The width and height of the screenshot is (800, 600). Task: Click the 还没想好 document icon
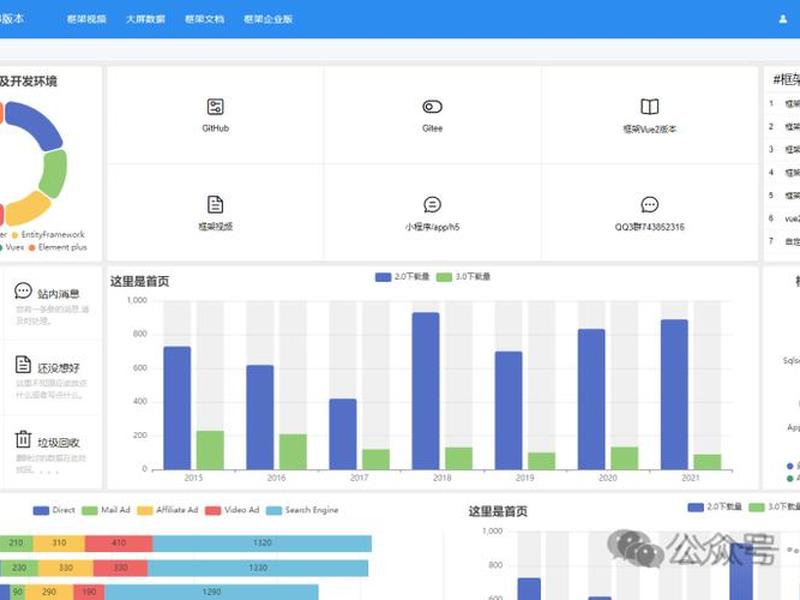pos(23,365)
